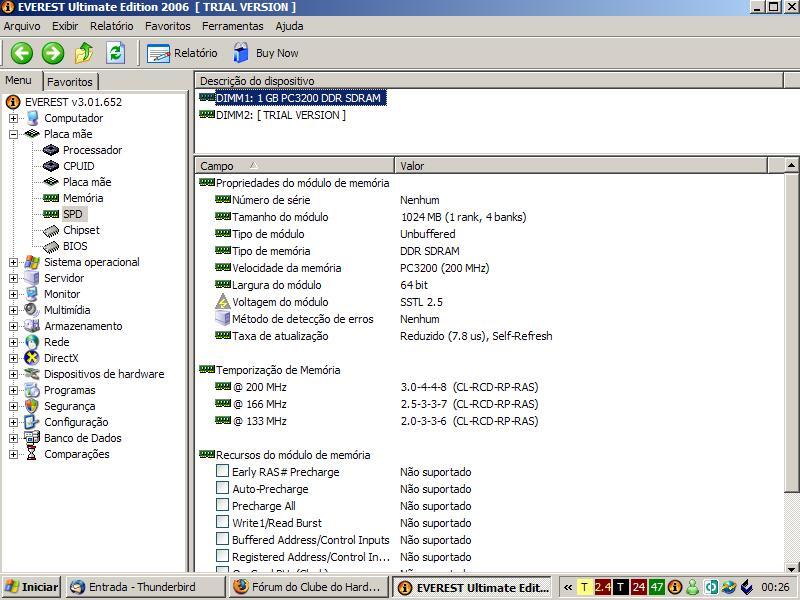Screen dimensions: 800x600
Task: Open the Relatório menu in the menu bar
Action: coord(112,26)
